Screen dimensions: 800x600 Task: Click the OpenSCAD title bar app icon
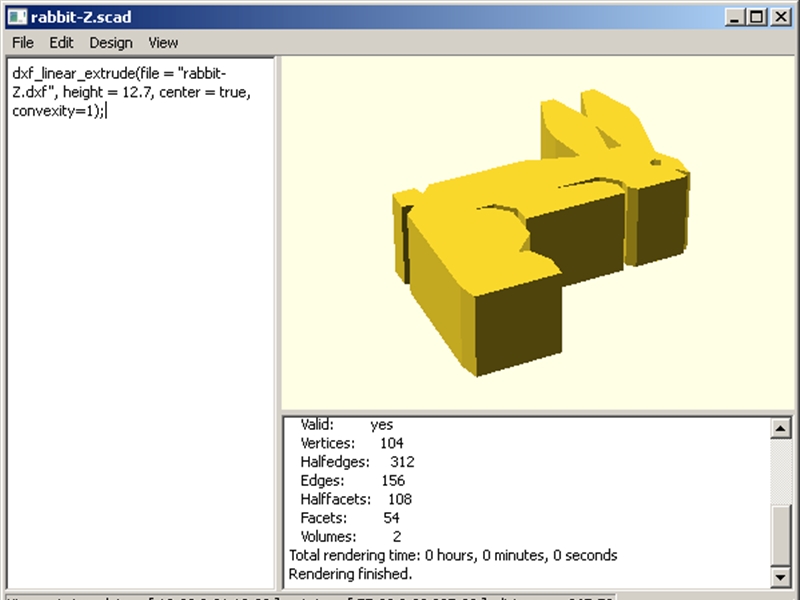17,17
